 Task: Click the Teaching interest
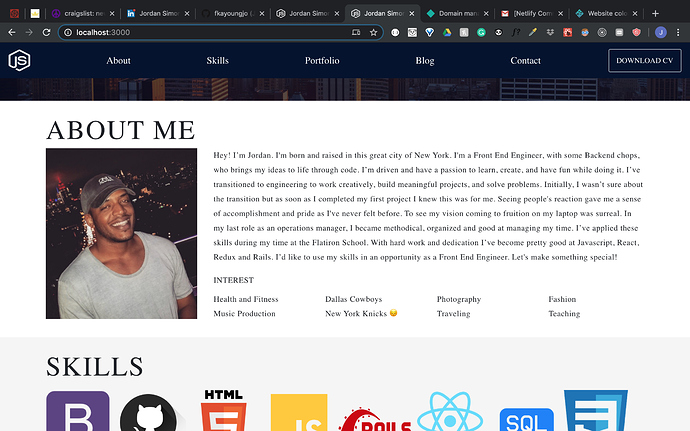click(x=564, y=313)
